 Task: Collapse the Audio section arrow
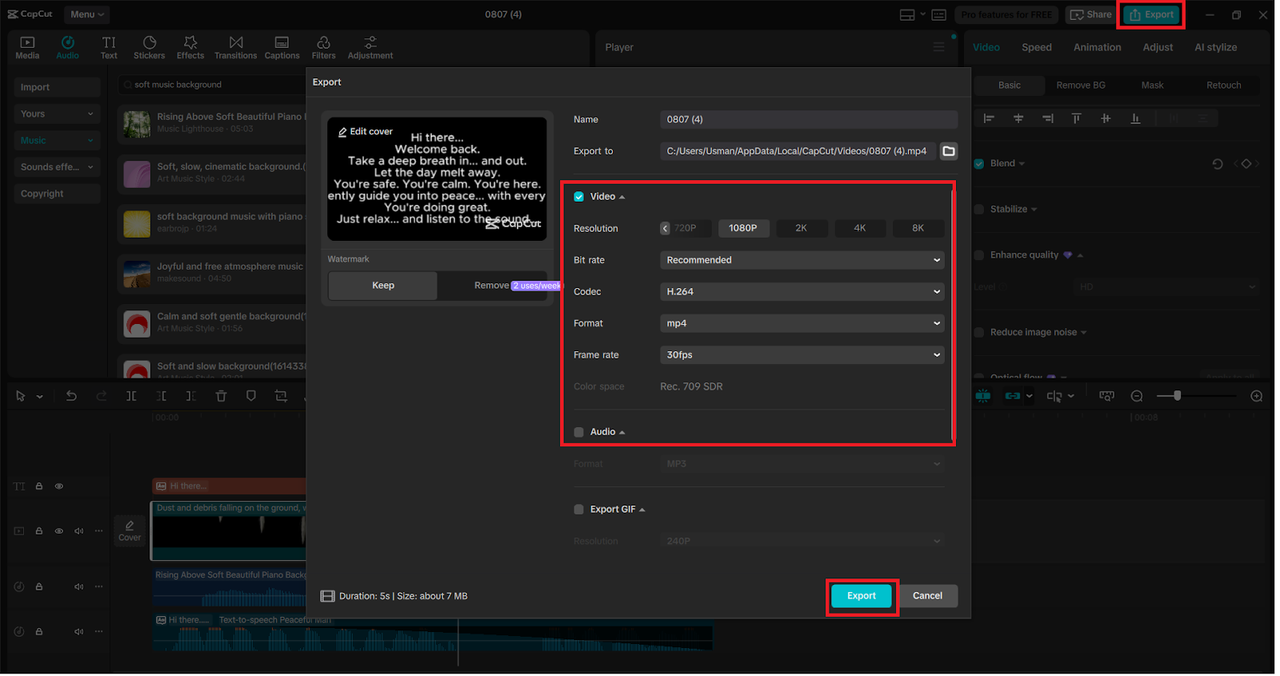click(622, 432)
